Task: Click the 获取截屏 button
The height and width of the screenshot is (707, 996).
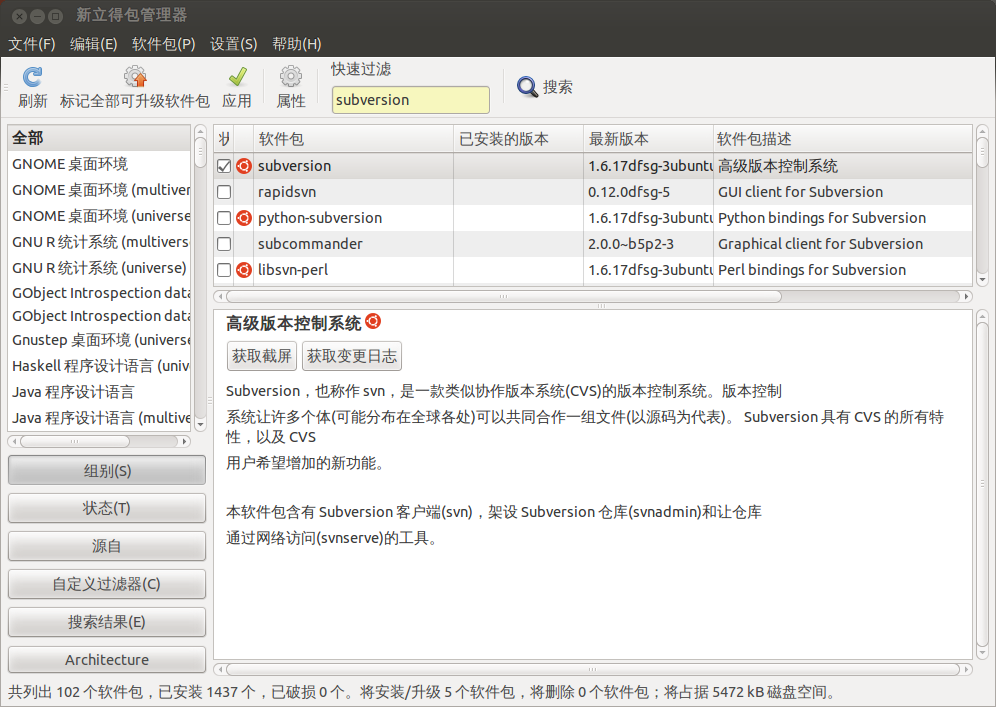Action: tap(262, 356)
